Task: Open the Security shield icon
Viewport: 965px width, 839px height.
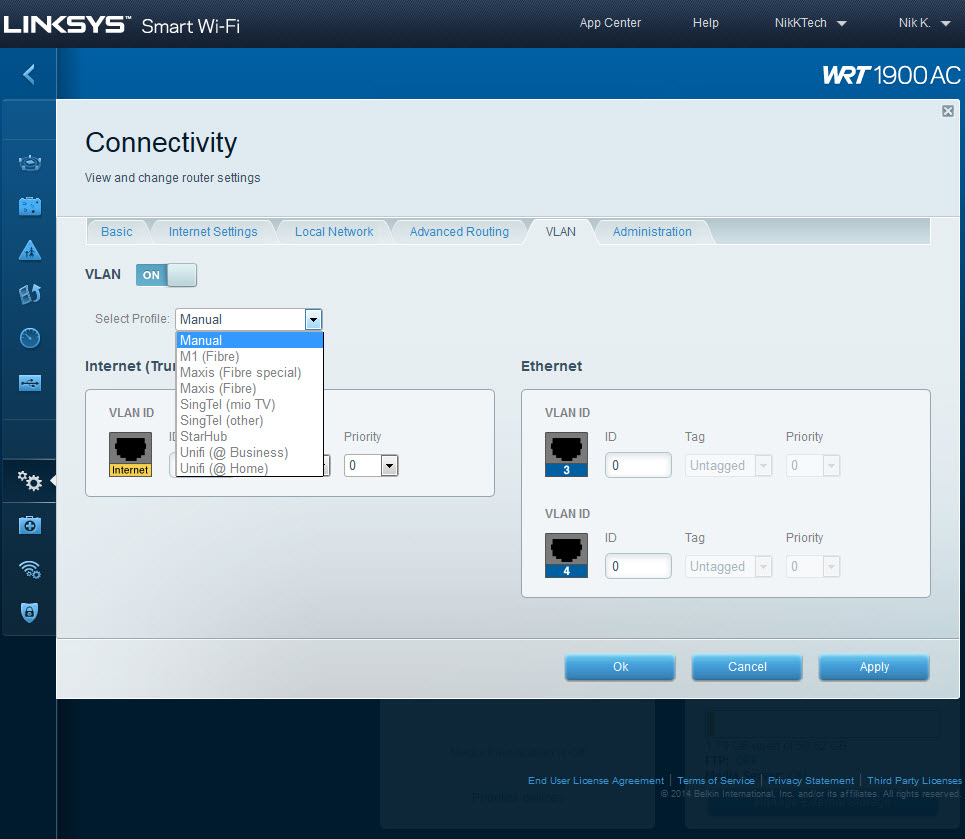Action: coord(30,612)
